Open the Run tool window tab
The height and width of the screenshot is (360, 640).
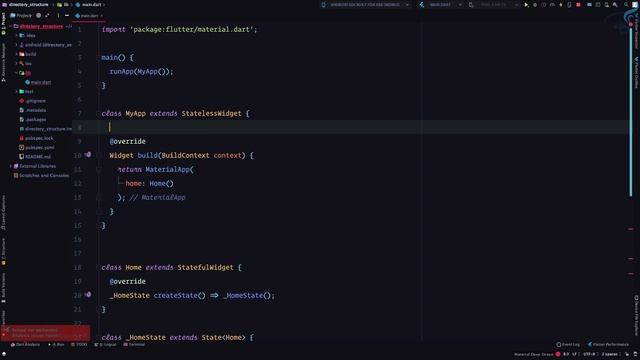(57, 344)
